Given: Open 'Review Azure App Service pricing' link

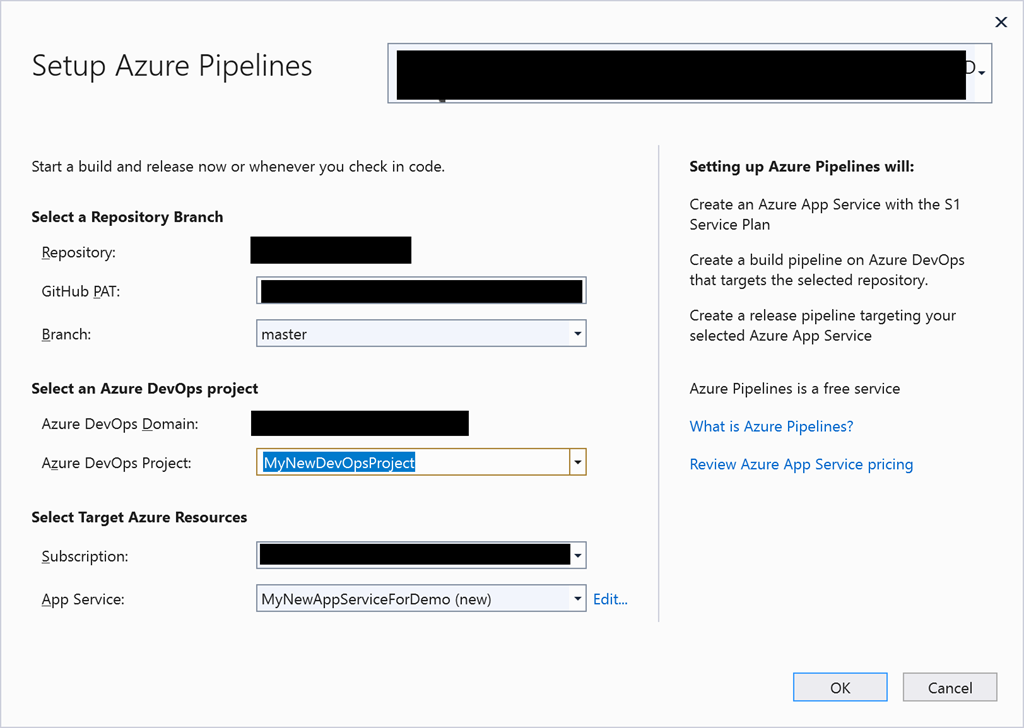Looking at the screenshot, I should [801, 464].
